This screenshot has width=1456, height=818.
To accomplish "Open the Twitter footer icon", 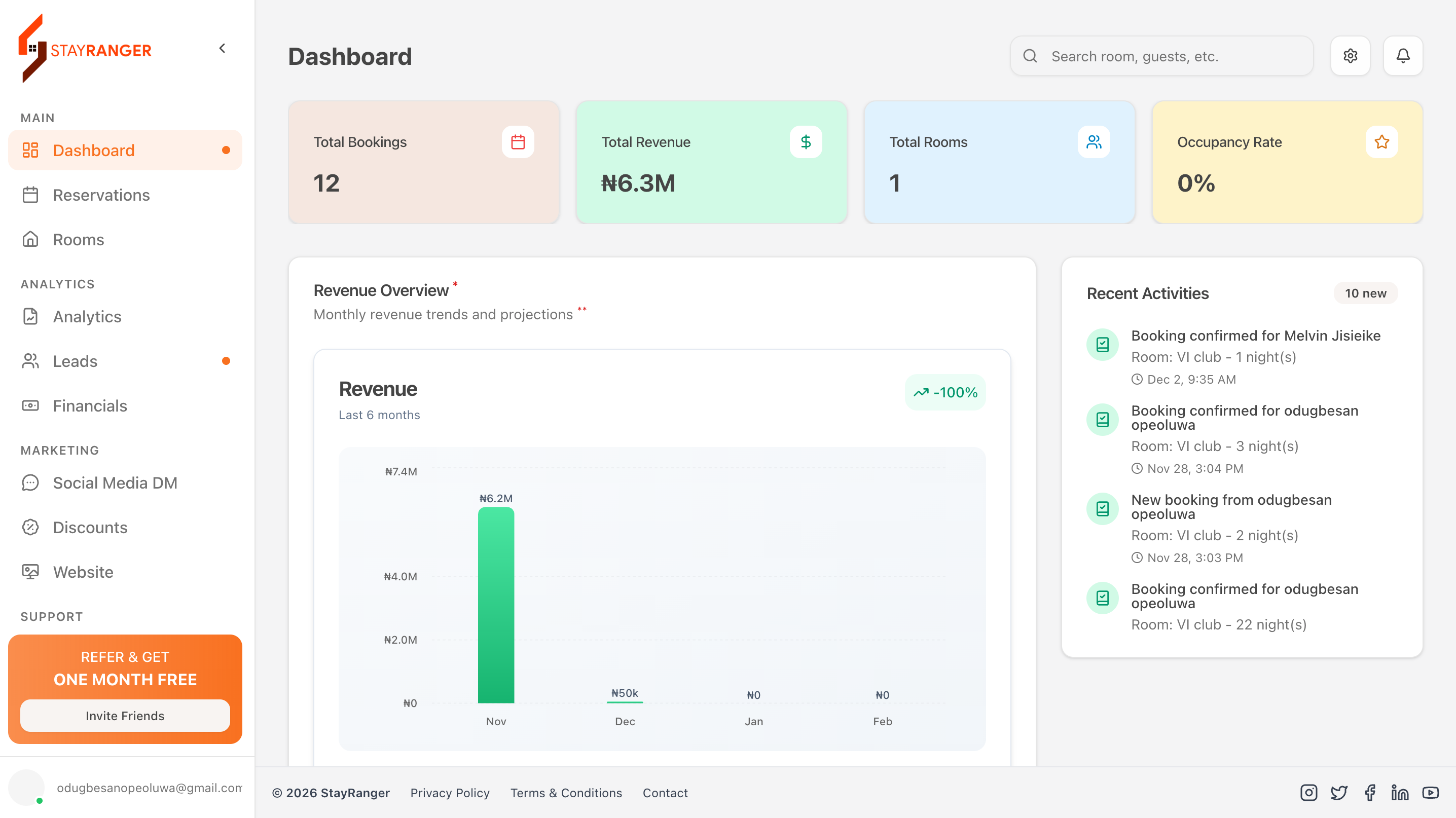I will coord(1339,793).
